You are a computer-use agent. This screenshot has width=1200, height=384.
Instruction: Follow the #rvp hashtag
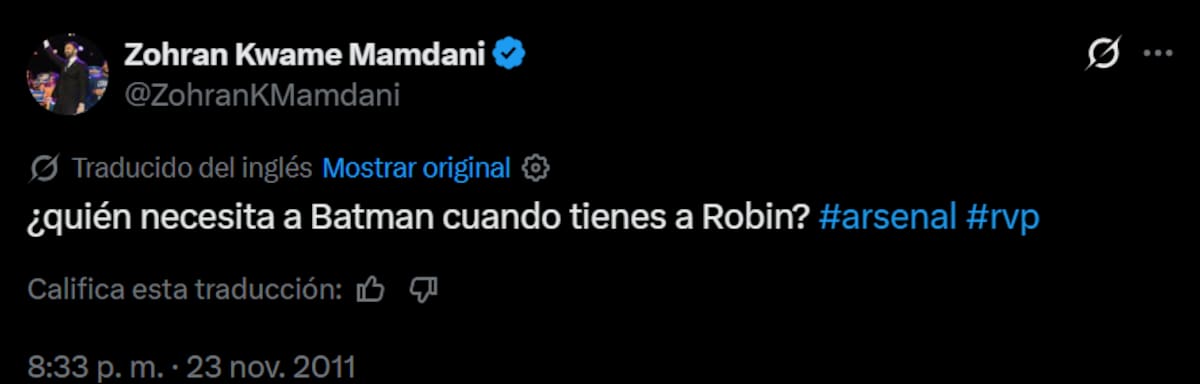(x=1003, y=219)
